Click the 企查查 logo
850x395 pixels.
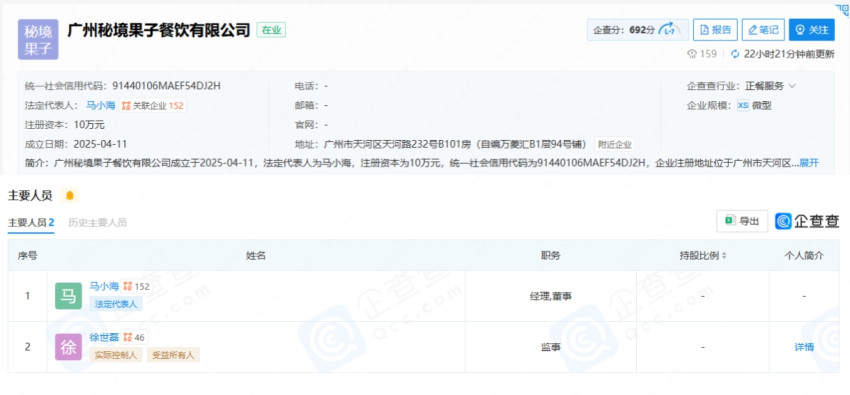(807, 221)
